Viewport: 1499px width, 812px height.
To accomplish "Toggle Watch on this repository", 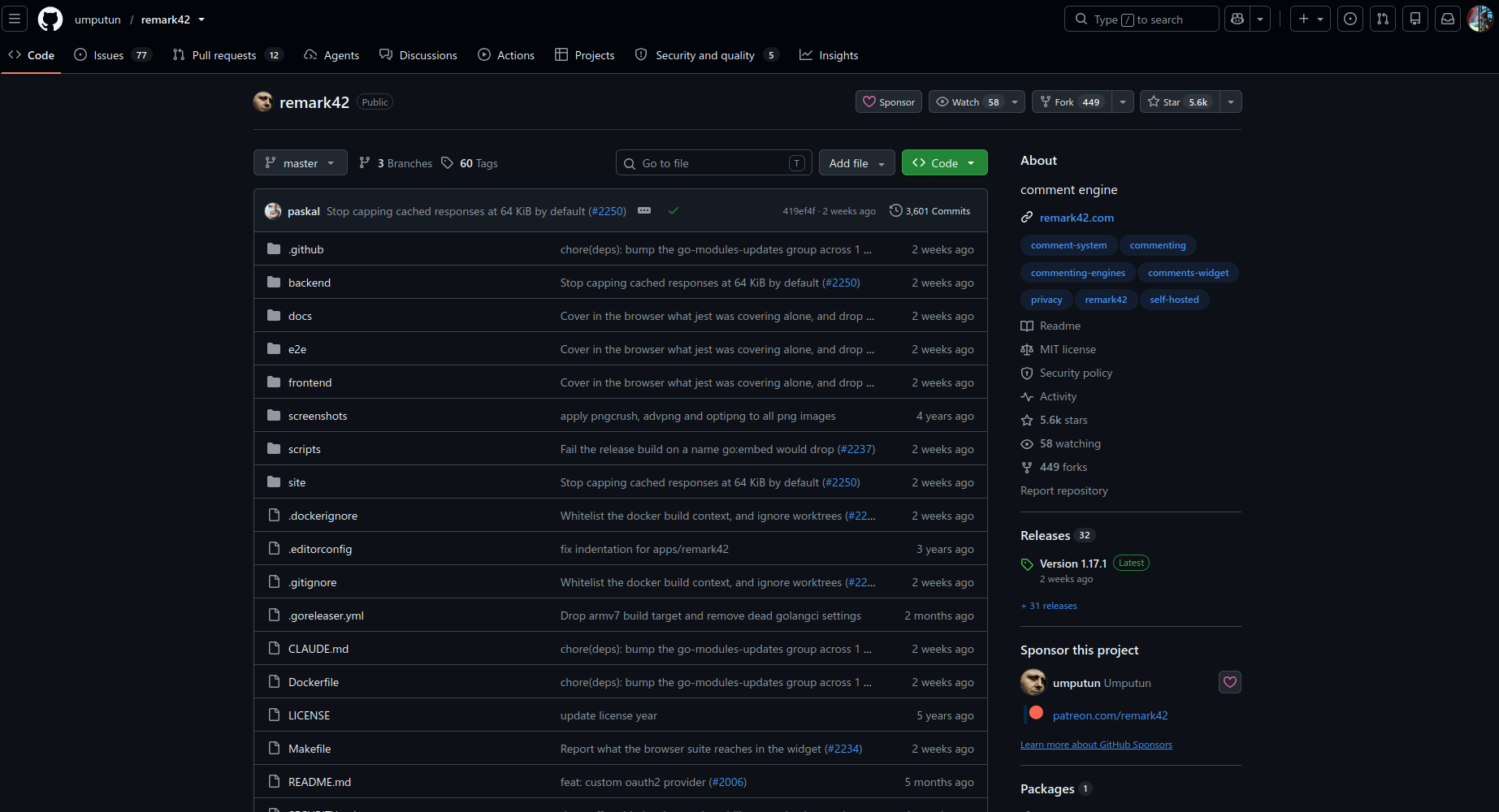I will (967, 101).
